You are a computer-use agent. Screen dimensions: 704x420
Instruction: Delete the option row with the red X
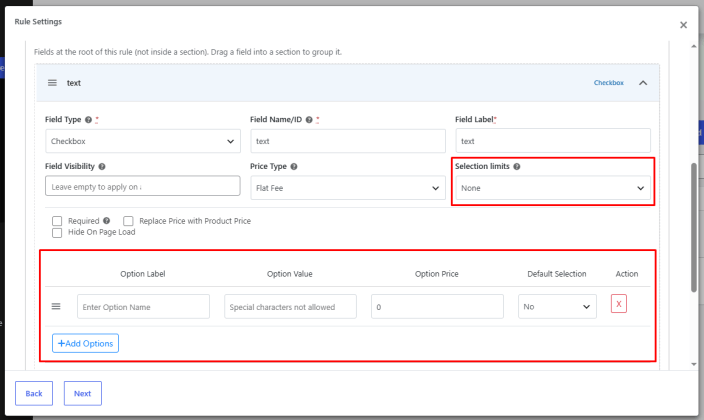pos(618,304)
